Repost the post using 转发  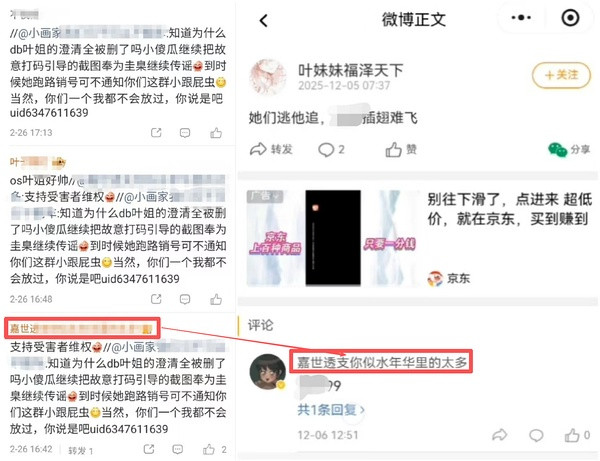[271, 149]
